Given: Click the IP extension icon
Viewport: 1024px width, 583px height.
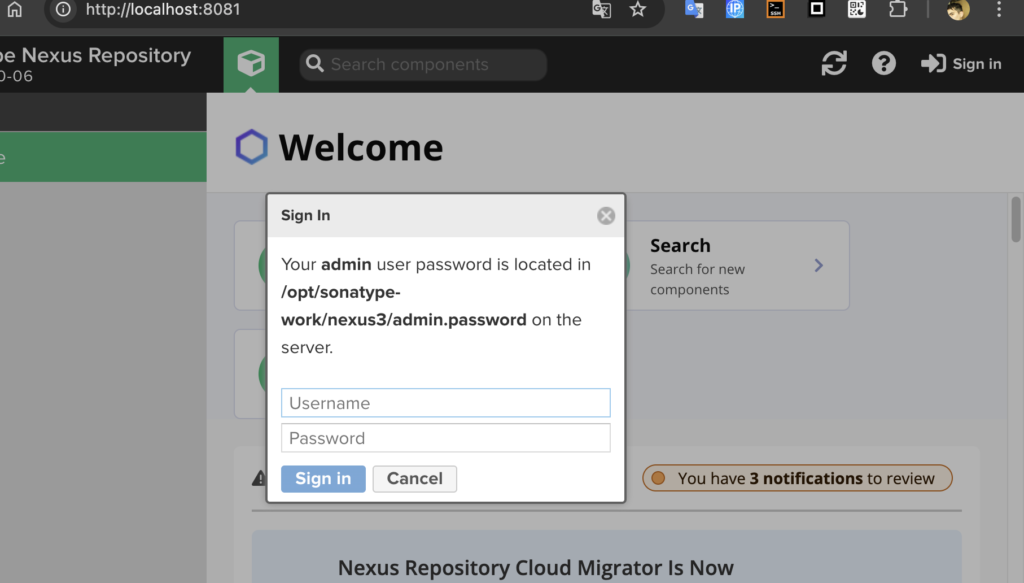Looking at the screenshot, I should [735, 9].
